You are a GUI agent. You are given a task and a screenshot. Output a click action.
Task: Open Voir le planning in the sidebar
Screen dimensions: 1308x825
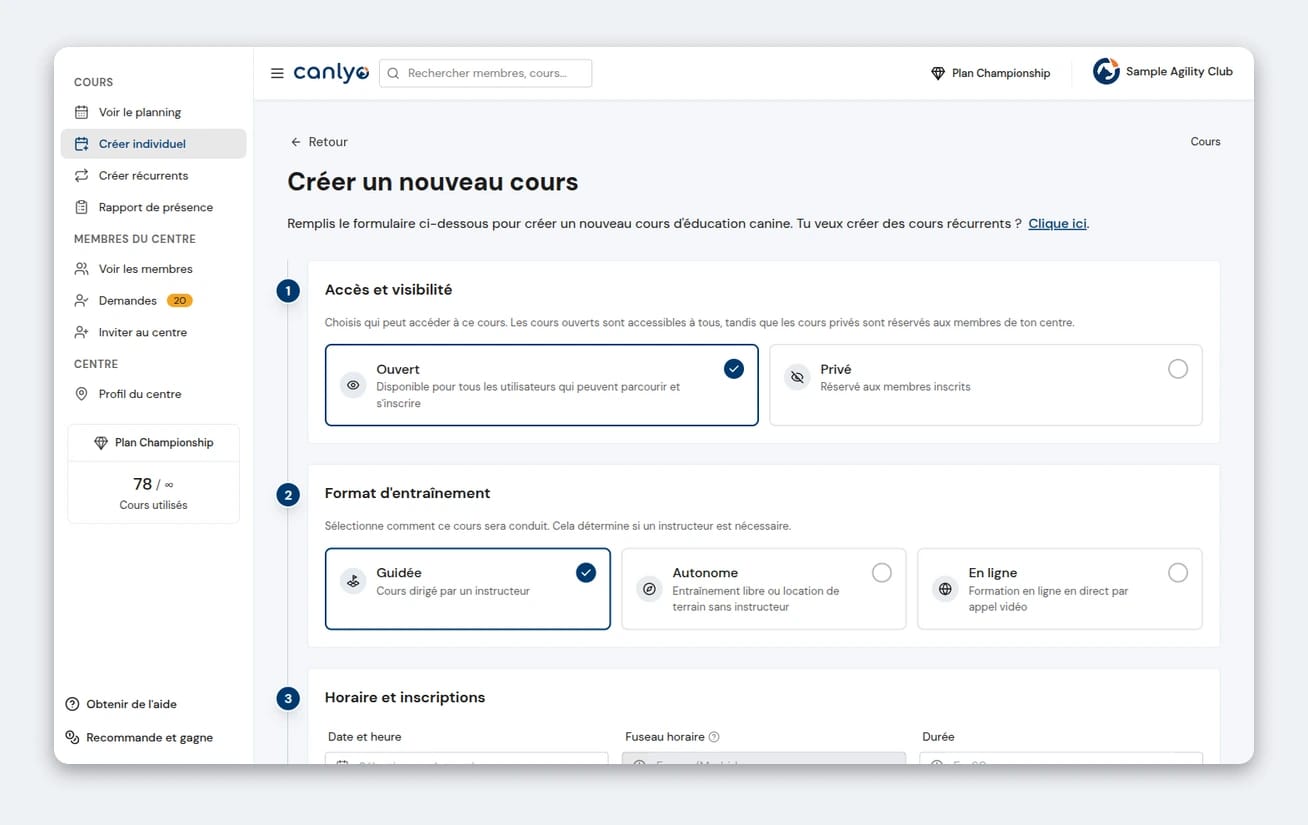(153, 112)
